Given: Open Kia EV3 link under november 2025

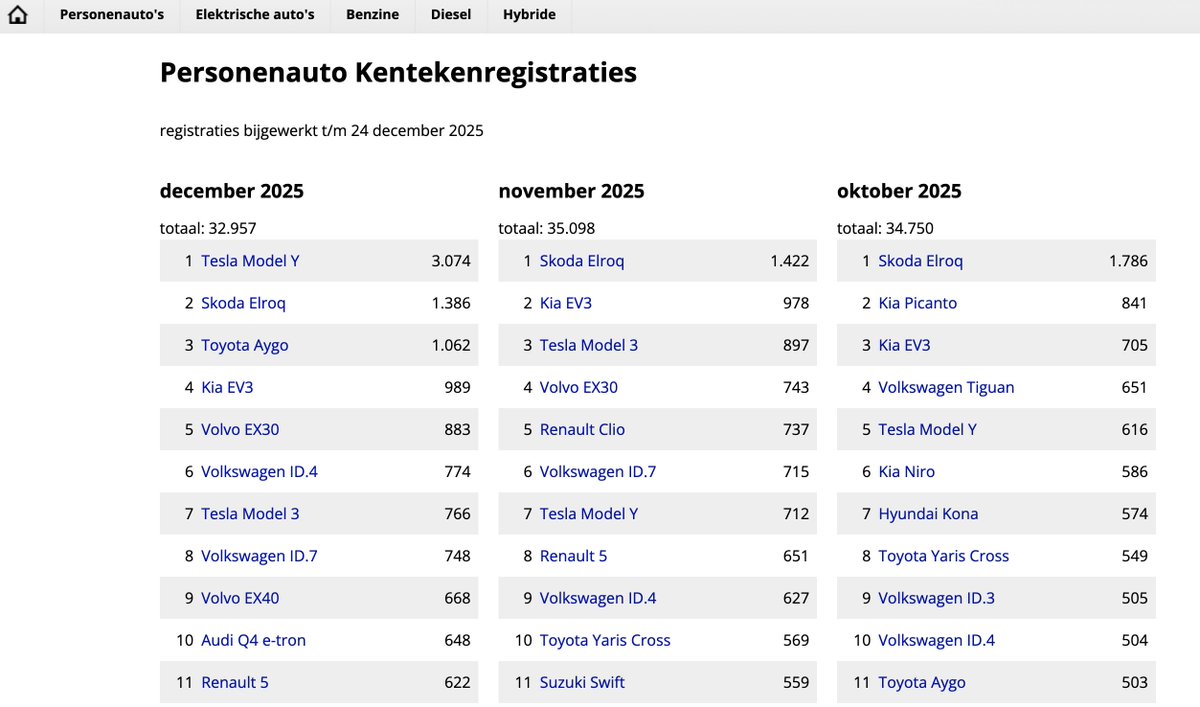Looking at the screenshot, I should [x=566, y=303].
